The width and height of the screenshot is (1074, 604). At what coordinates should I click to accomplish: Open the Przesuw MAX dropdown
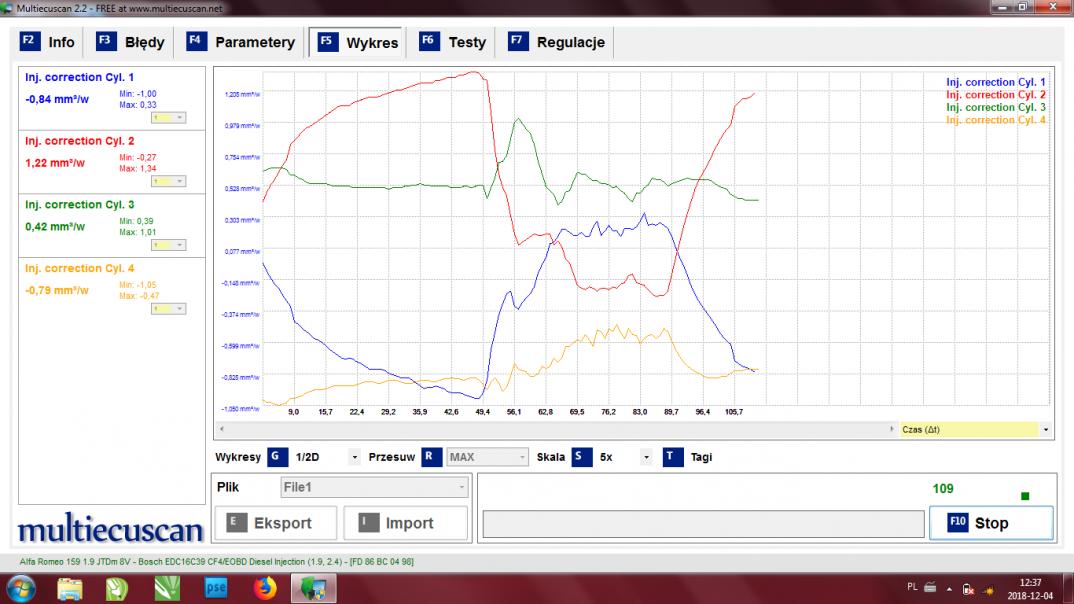488,457
